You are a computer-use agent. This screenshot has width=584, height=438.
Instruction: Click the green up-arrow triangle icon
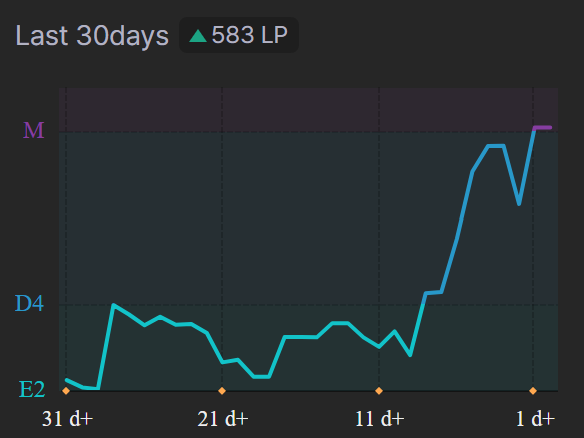(198, 36)
